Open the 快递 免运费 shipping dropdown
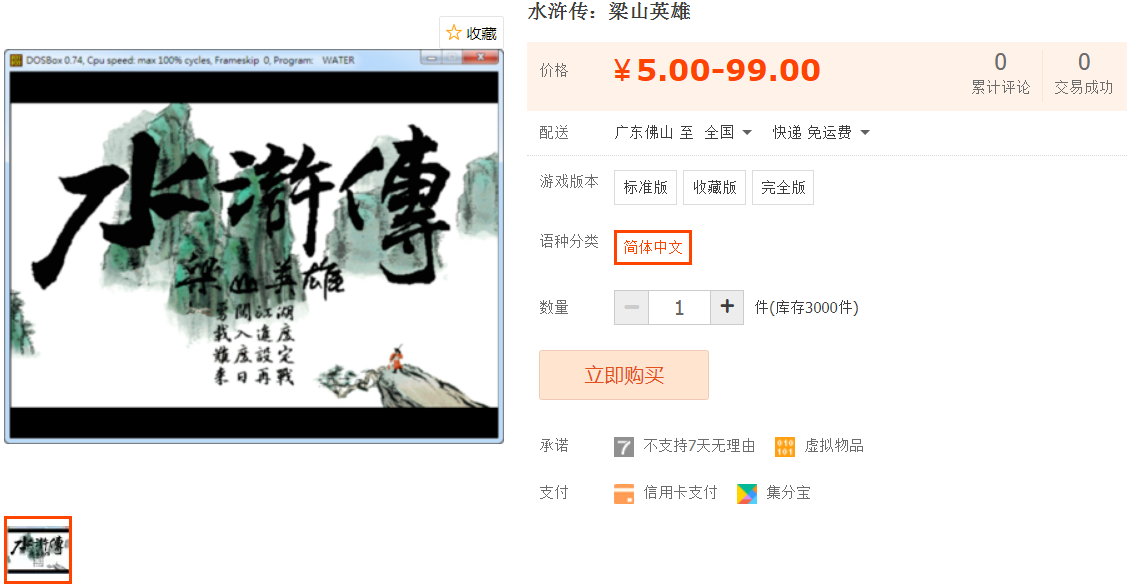 [822, 133]
